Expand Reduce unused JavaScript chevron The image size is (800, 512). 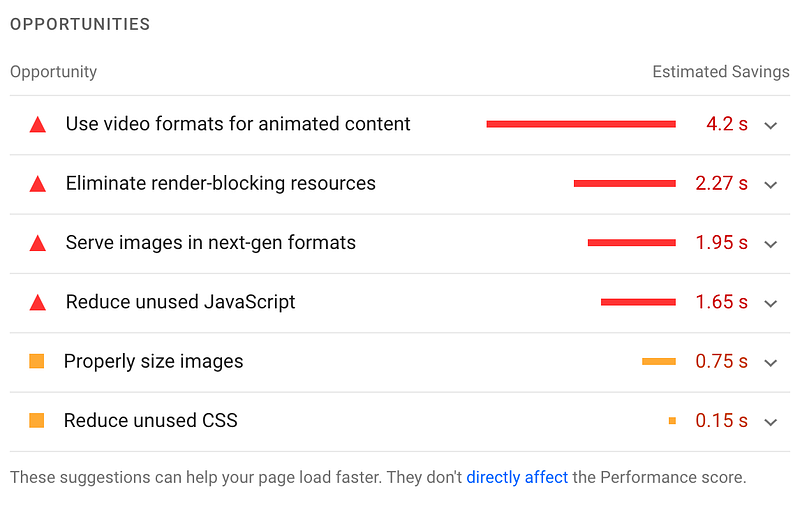[x=770, y=303]
